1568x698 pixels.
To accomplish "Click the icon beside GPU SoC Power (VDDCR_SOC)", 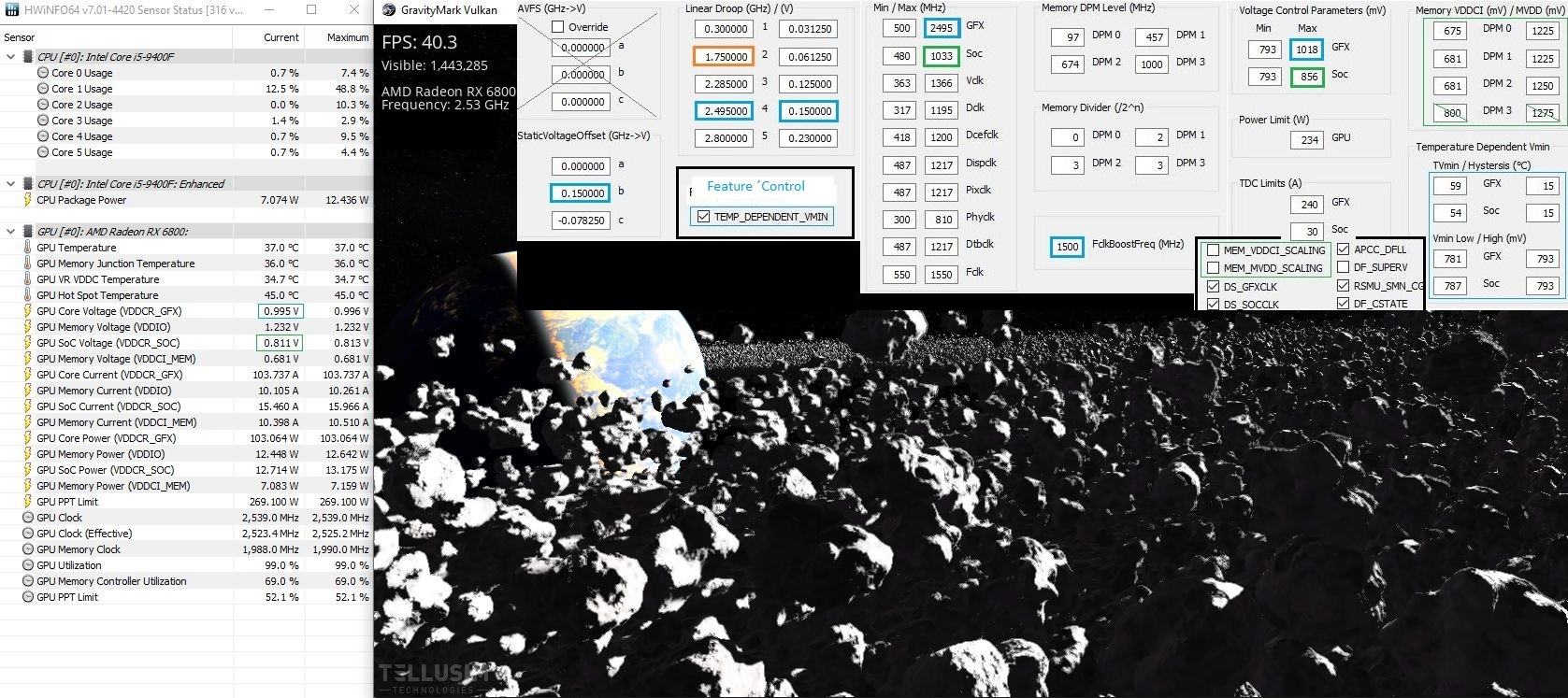I will pyautogui.click(x=28, y=470).
